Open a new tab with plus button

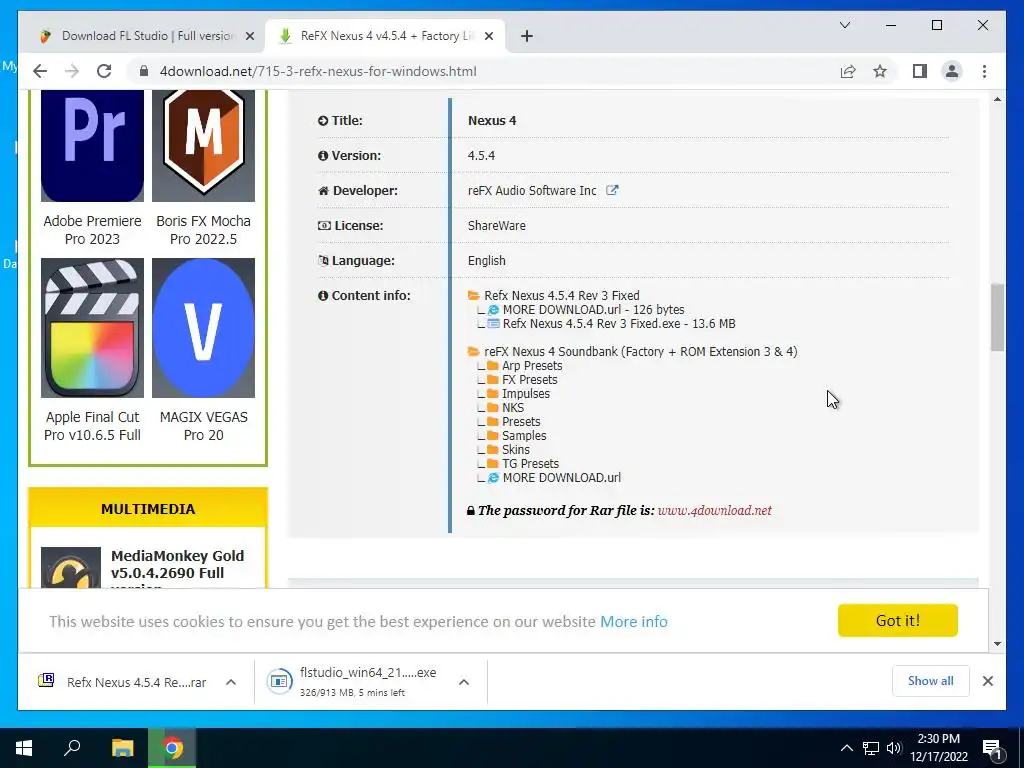(527, 36)
